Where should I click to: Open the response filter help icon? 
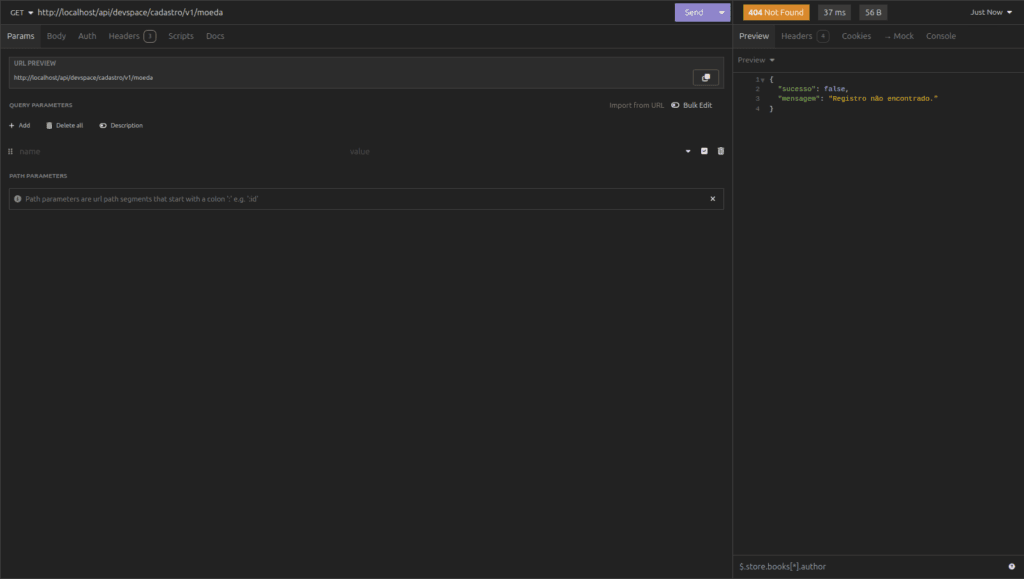[1012, 567]
